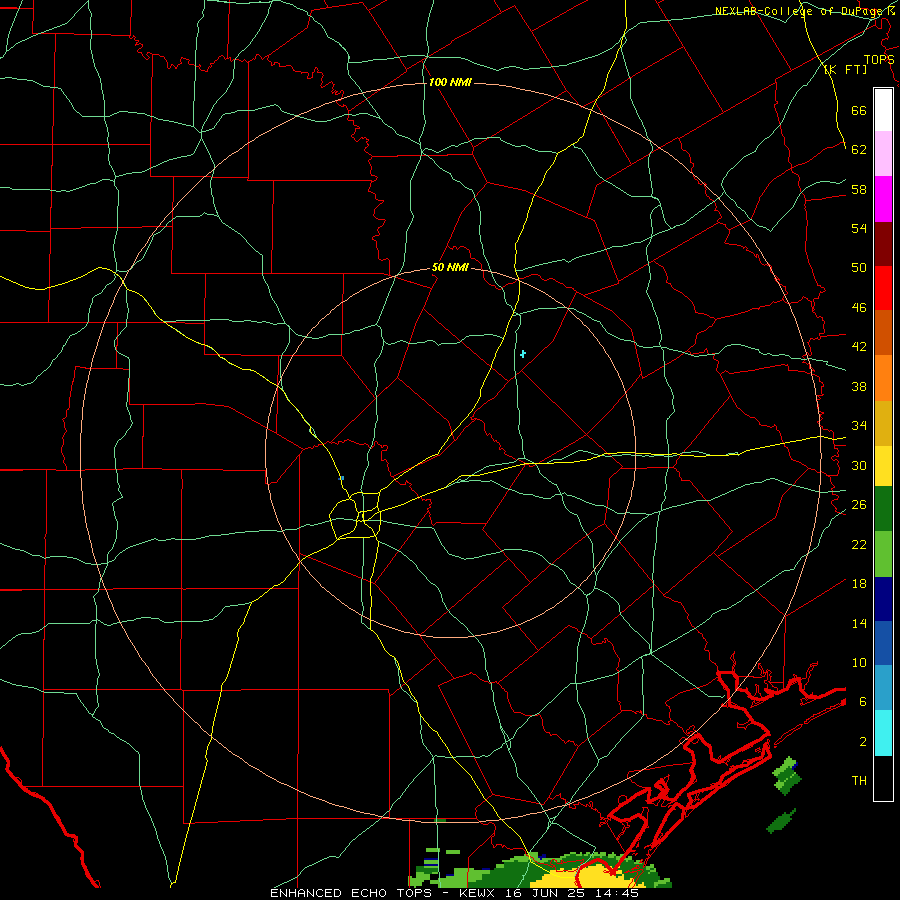Screen dimensions: 900x900
Task: Click the legend value 54
Action: click(x=859, y=228)
